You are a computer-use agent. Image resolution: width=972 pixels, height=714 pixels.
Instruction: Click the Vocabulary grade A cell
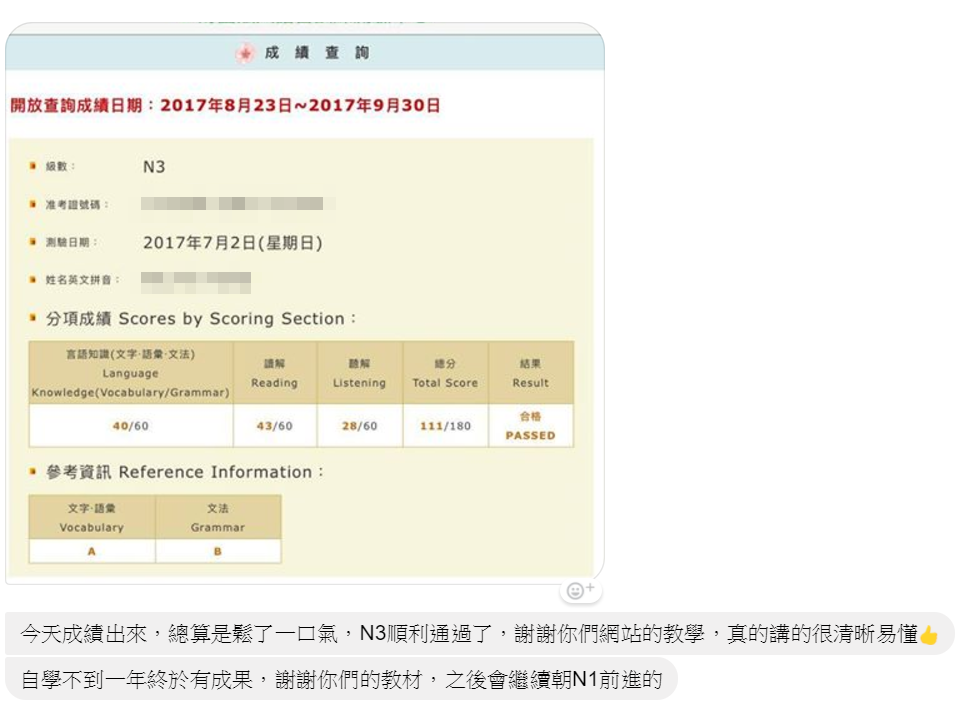[92, 551]
